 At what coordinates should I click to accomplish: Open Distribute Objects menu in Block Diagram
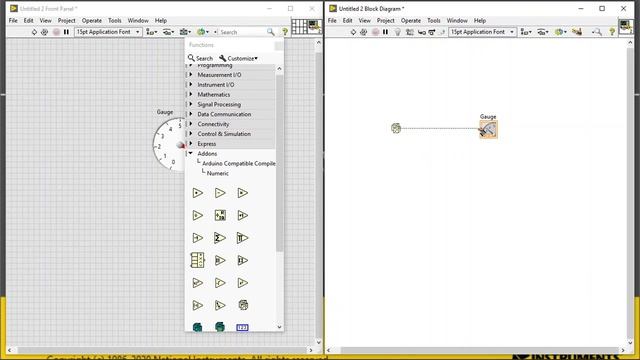(543, 32)
